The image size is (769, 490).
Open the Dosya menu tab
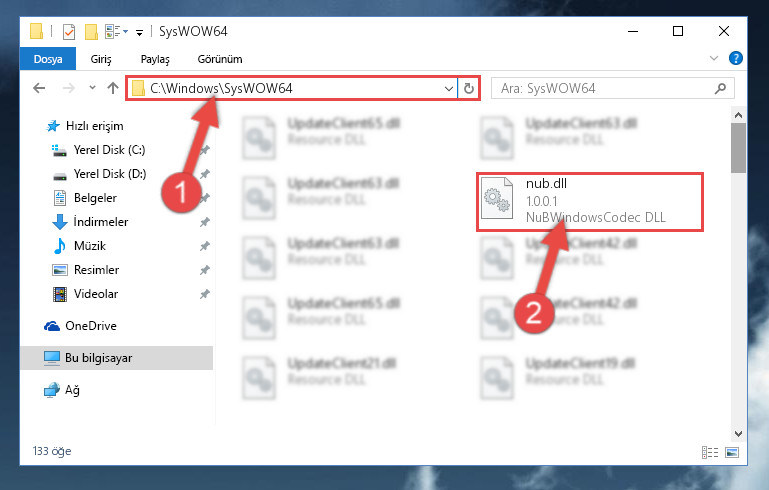[x=48, y=59]
